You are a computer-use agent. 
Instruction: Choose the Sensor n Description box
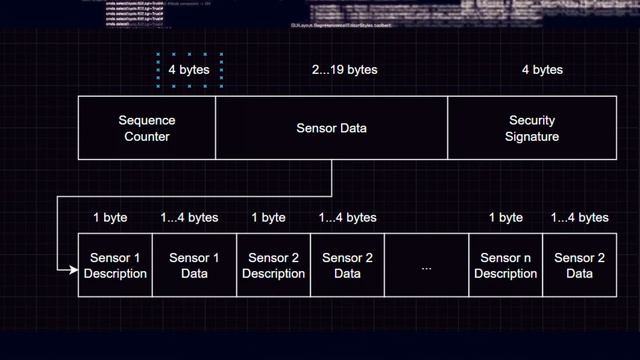506,265
